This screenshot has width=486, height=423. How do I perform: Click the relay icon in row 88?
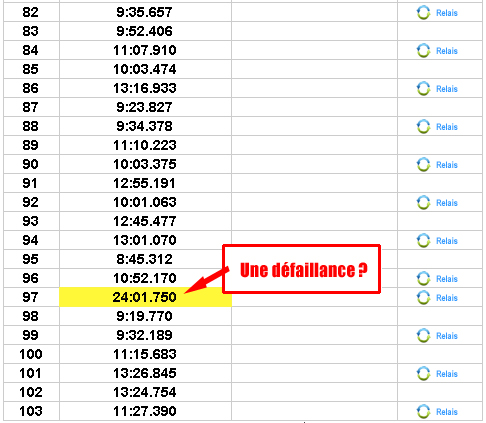pos(423,127)
